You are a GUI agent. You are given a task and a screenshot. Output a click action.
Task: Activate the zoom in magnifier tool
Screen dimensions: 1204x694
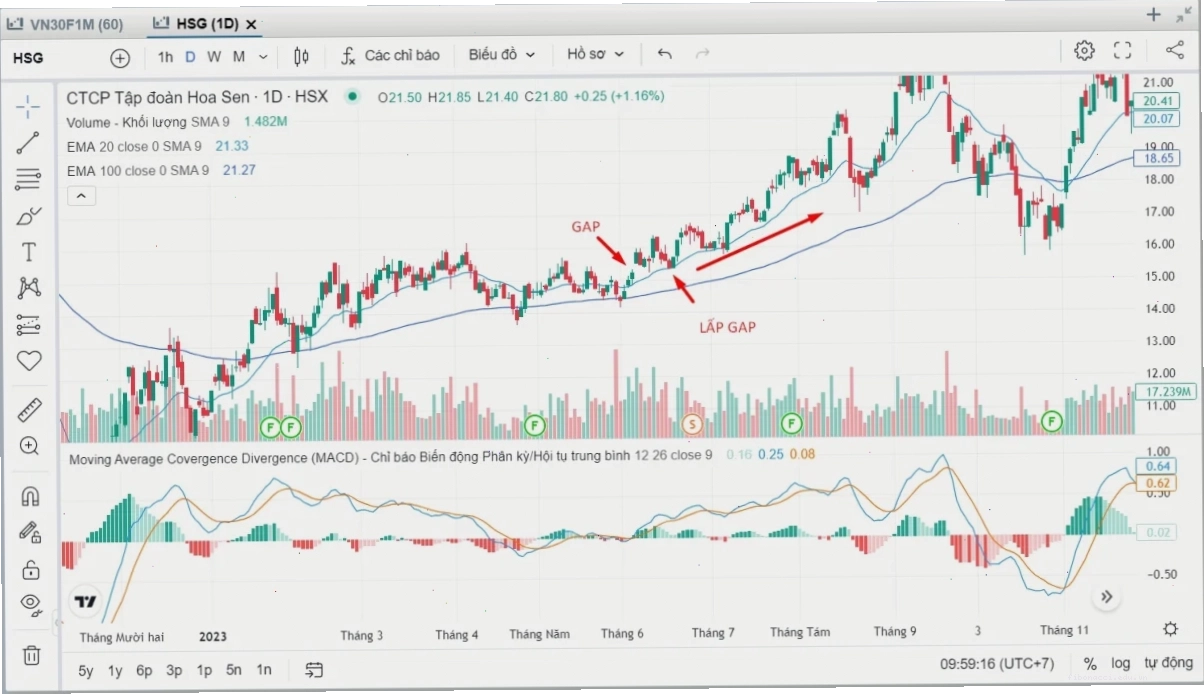[29, 446]
